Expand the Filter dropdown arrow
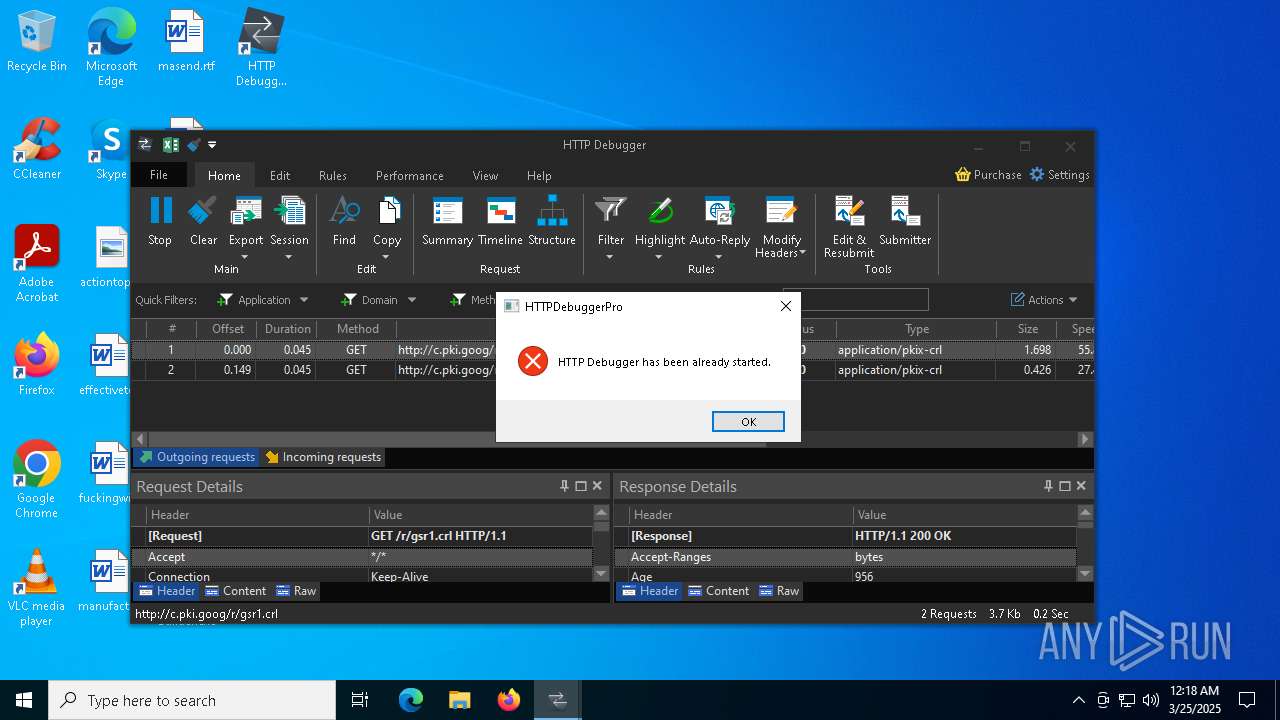 pyautogui.click(x=611, y=257)
